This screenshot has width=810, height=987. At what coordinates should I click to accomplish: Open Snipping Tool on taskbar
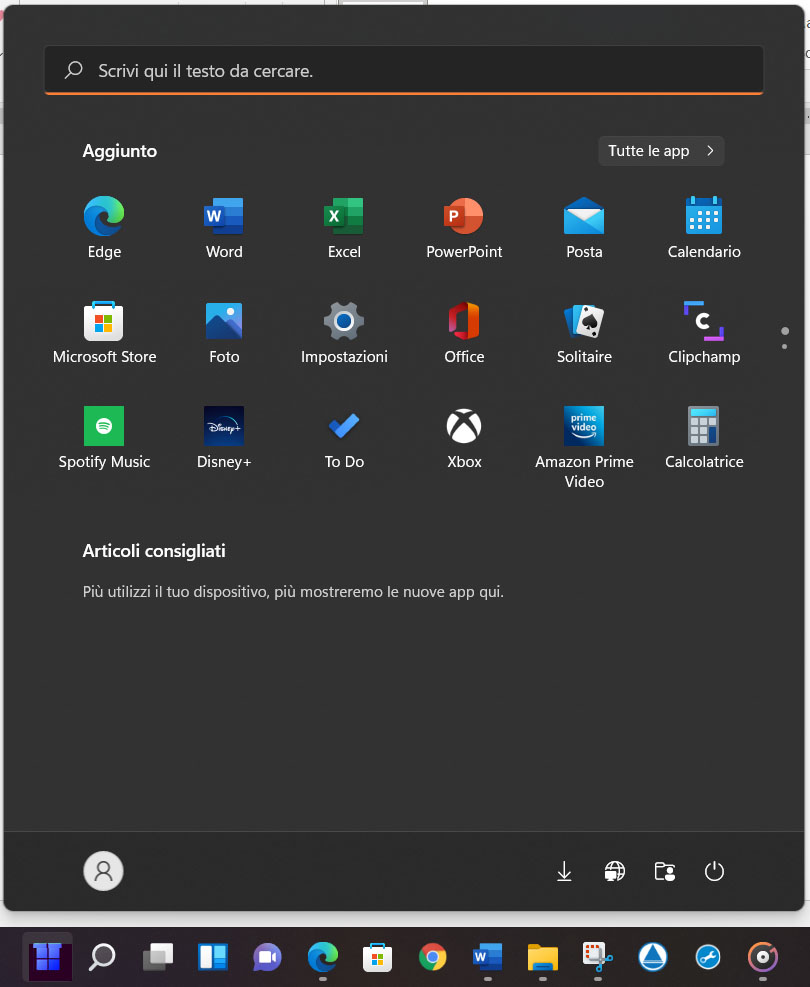pos(597,957)
